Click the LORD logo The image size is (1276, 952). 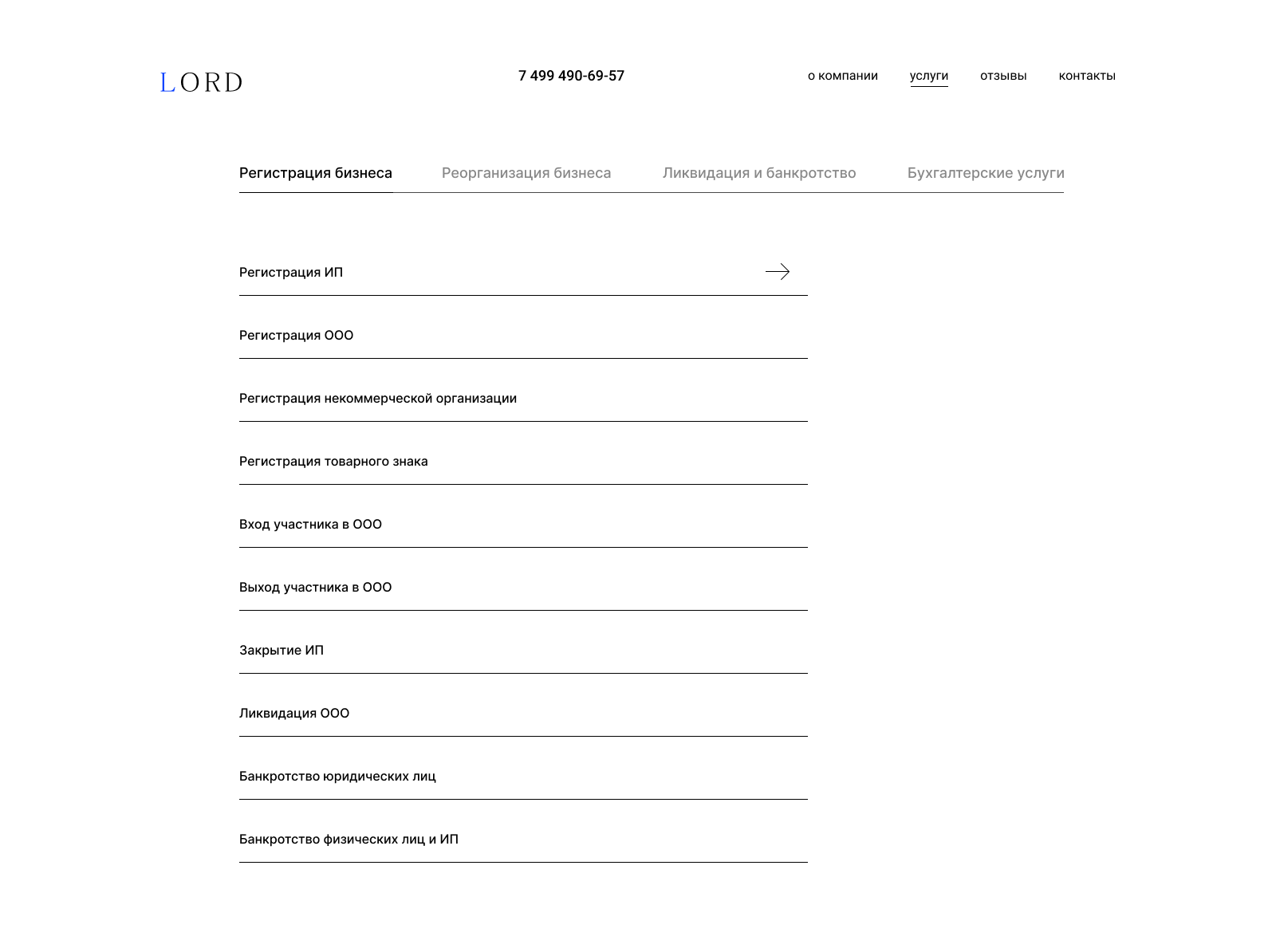pyautogui.click(x=201, y=82)
